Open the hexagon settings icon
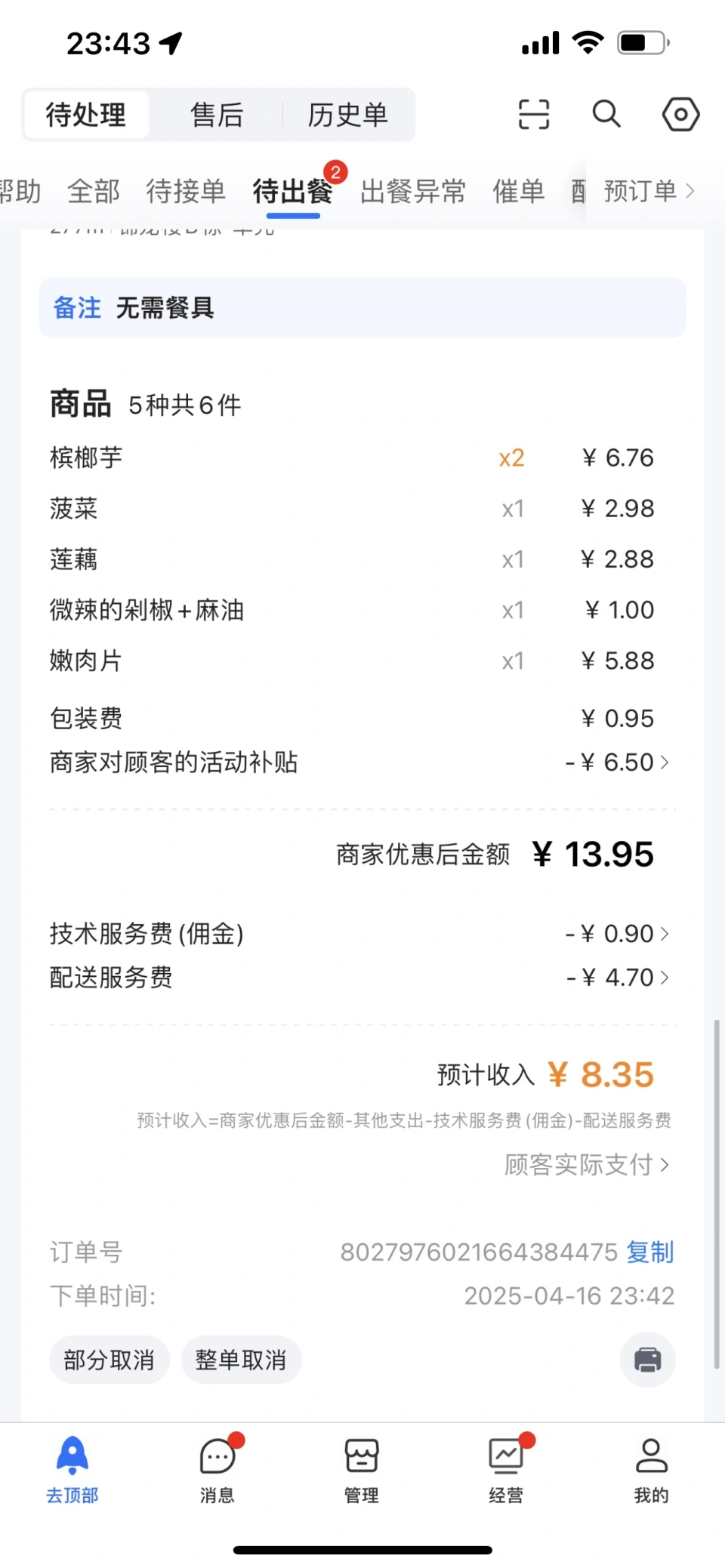The height and width of the screenshot is (1568, 725). pyautogui.click(x=680, y=115)
